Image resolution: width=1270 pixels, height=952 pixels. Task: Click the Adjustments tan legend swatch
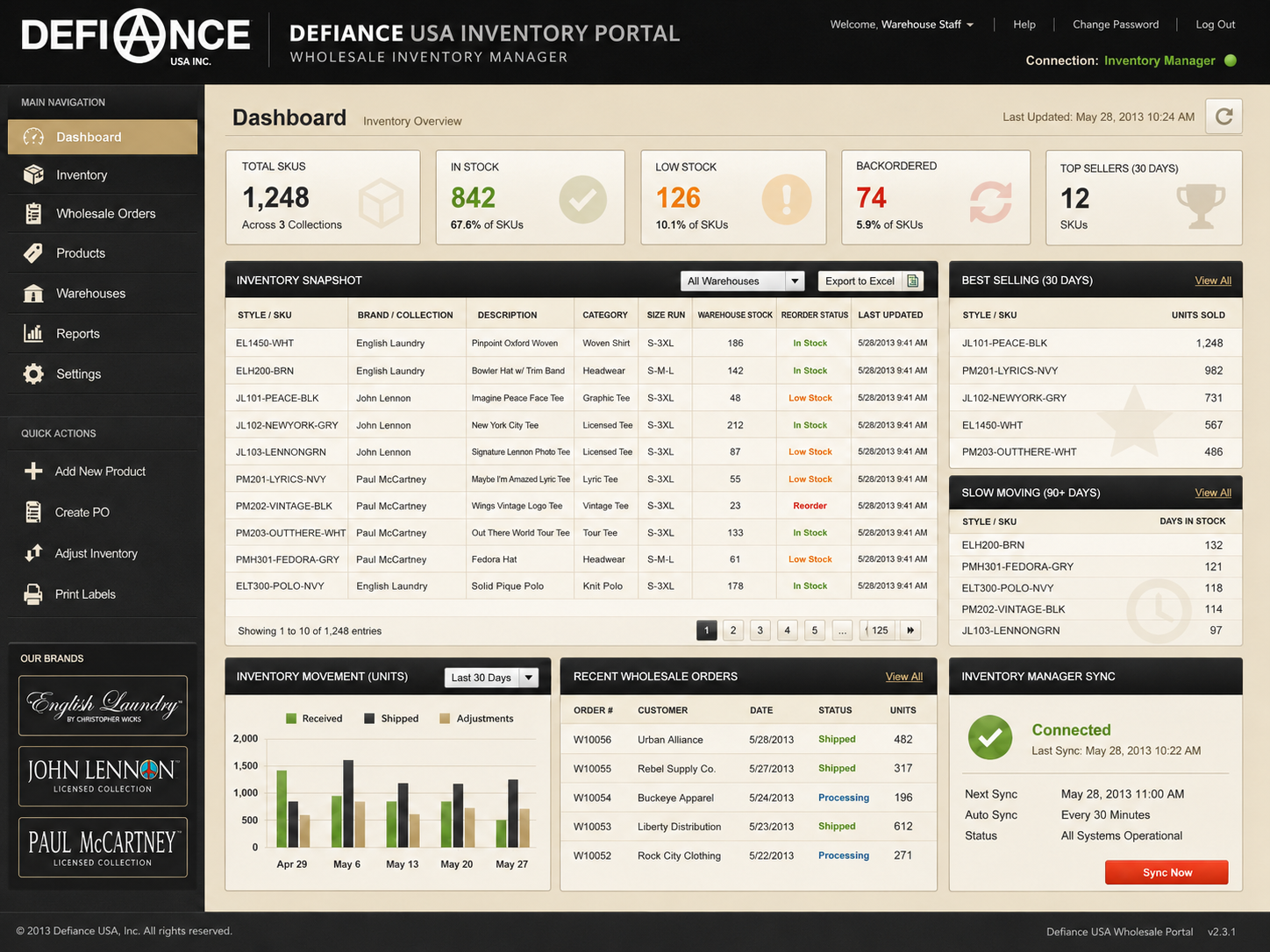point(445,719)
